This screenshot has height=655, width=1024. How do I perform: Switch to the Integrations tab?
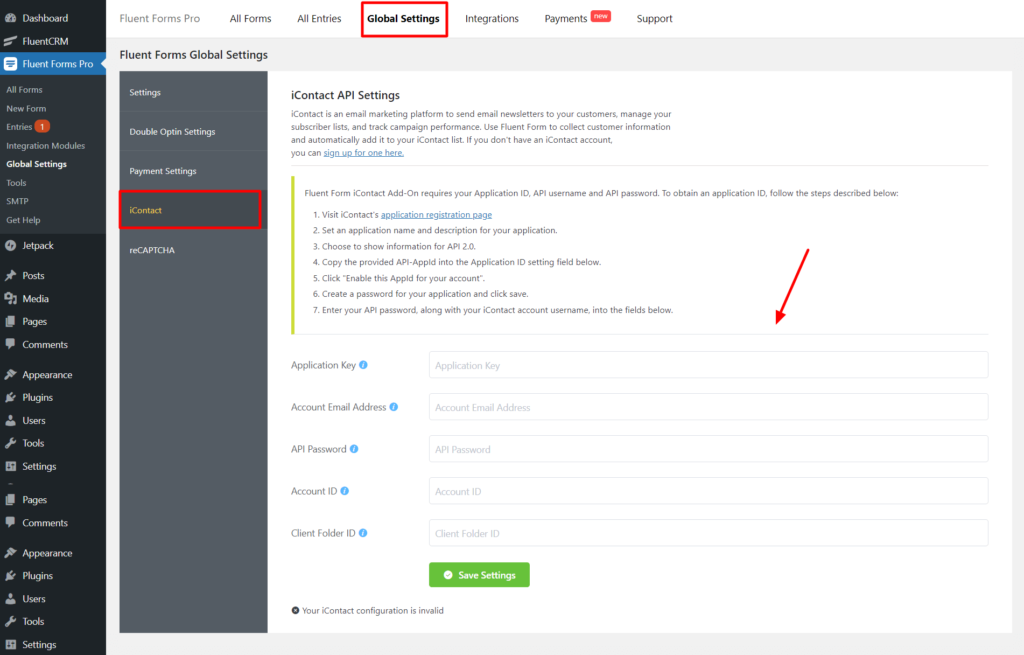[x=492, y=18]
